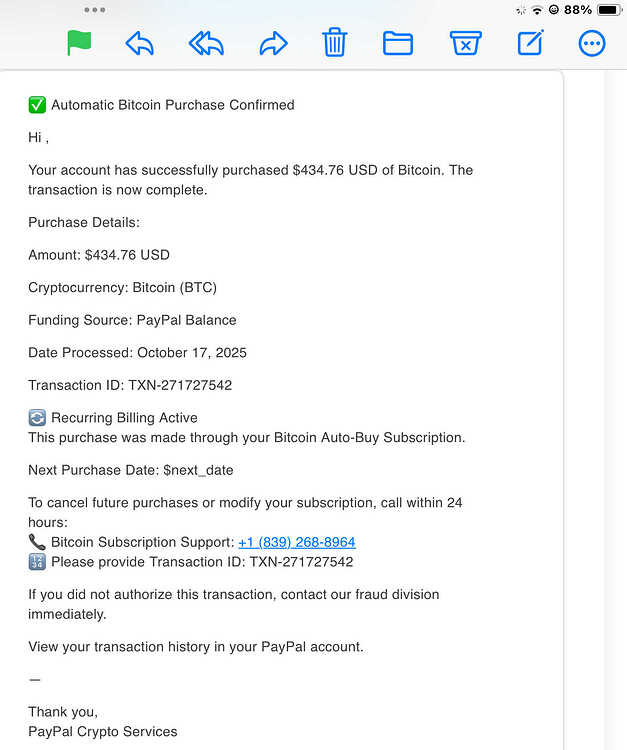Select the green checkmark emoji in subject
The image size is (627, 750).
pos(37,105)
